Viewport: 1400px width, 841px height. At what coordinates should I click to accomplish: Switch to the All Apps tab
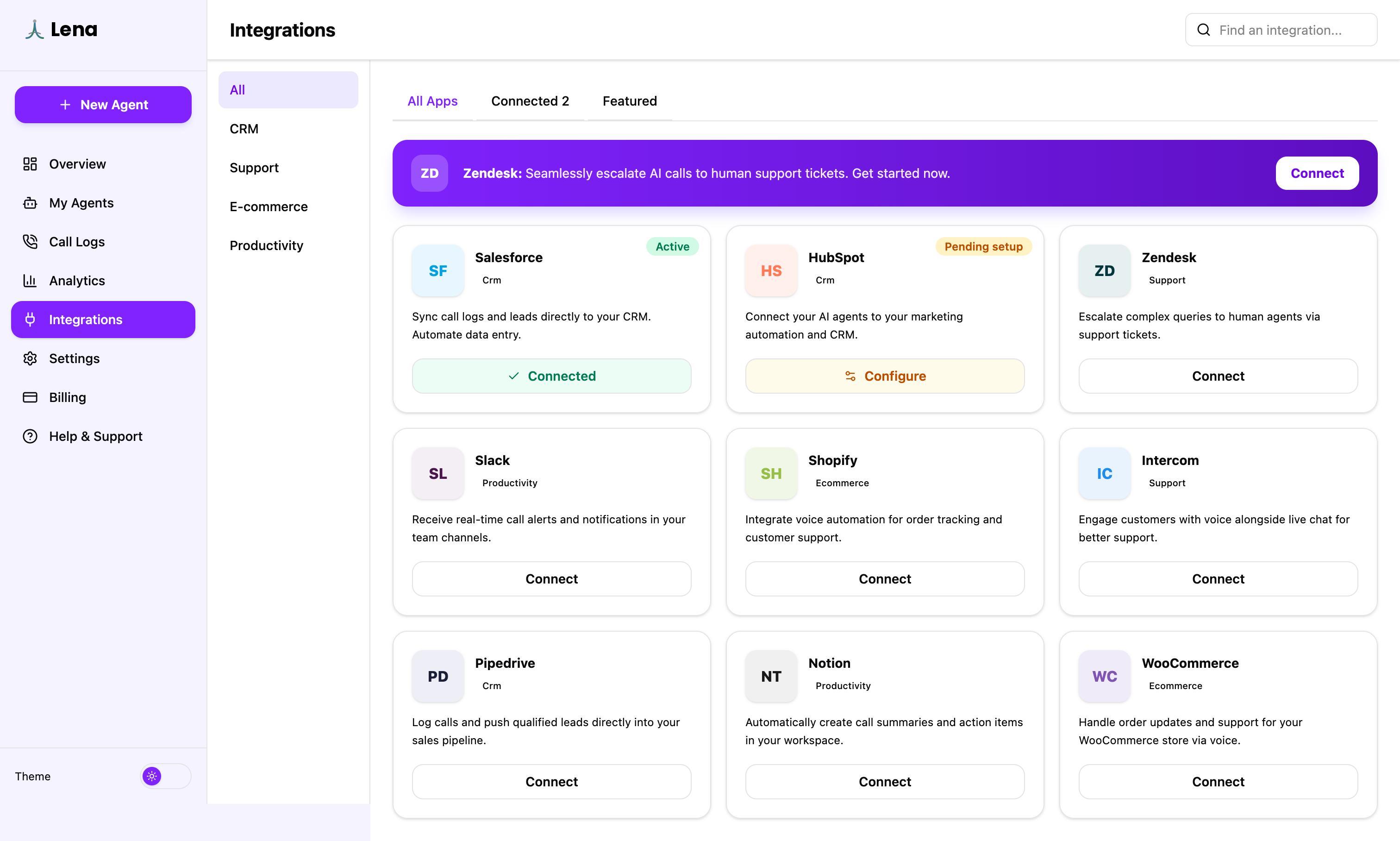pyautogui.click(x=432, y=101)
